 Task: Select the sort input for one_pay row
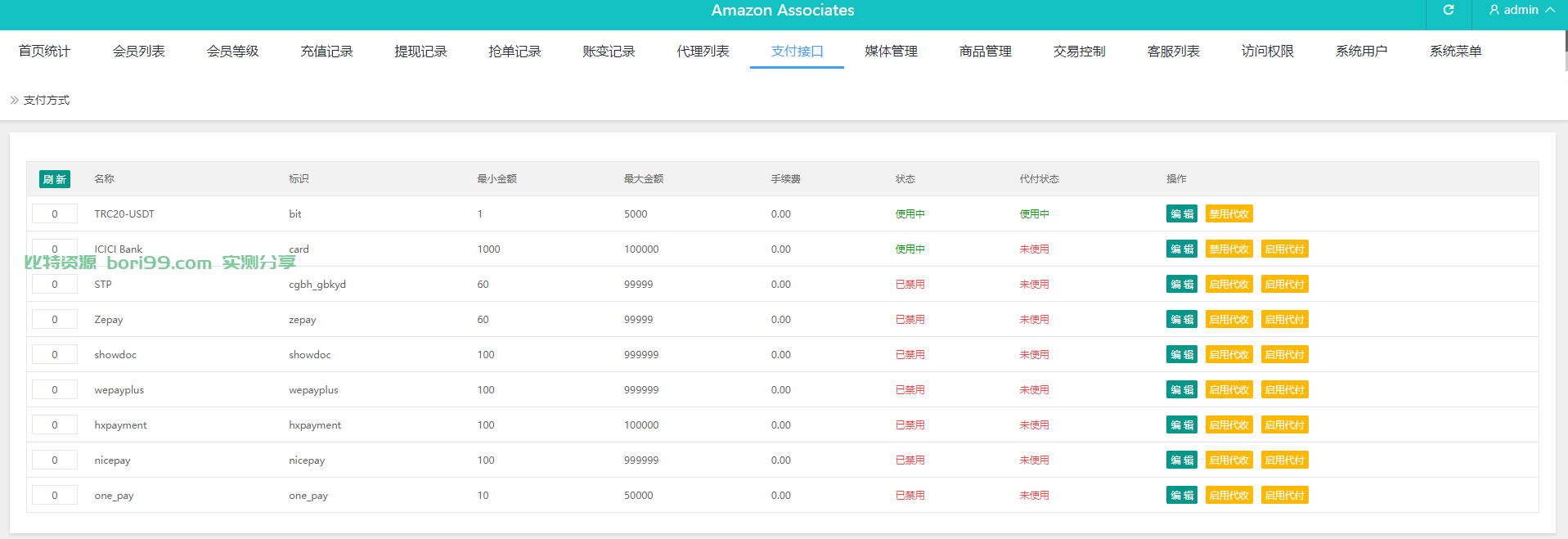coord(55,495)
